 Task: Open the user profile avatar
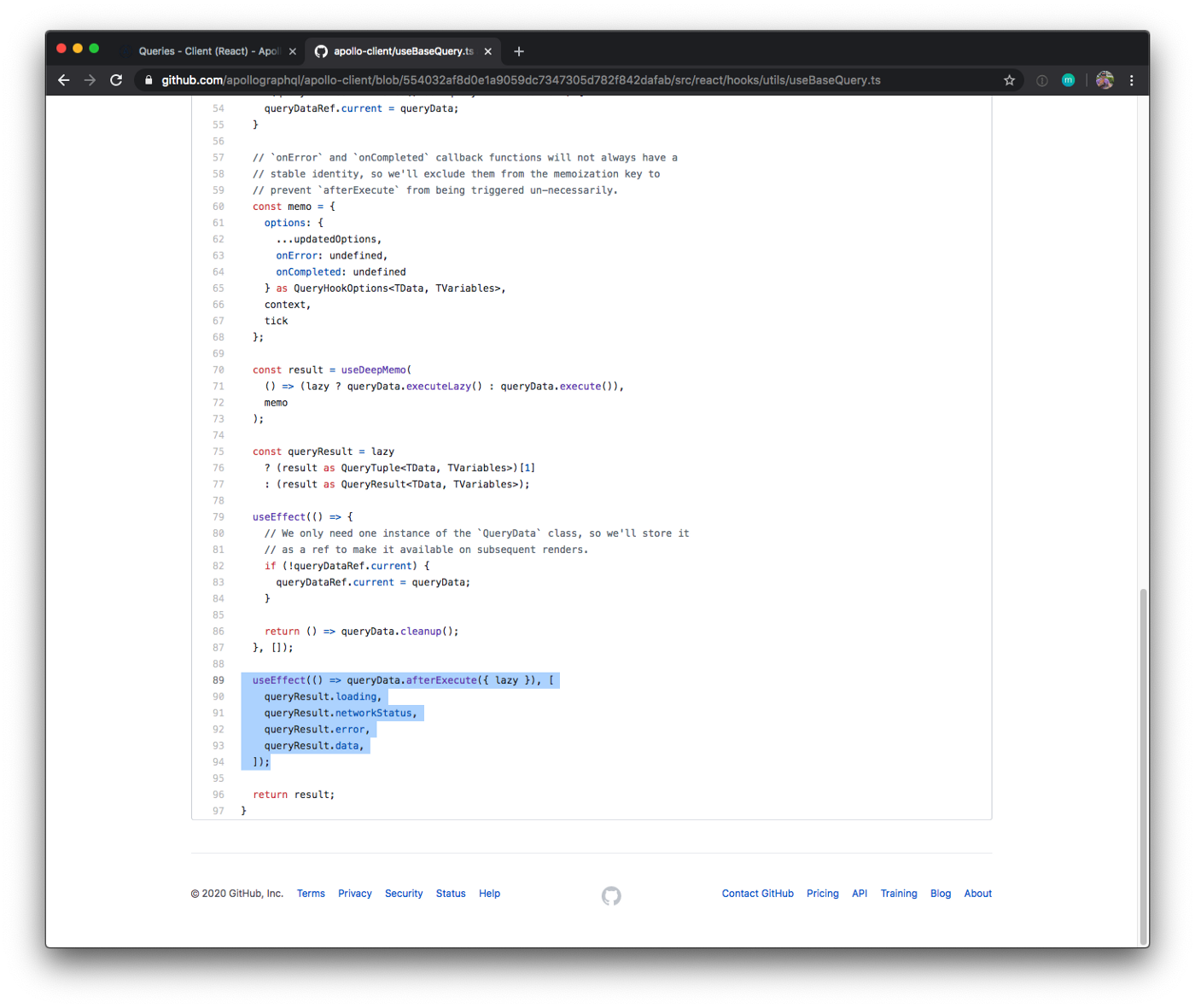pyautogui.click(x=1105, y=80)
